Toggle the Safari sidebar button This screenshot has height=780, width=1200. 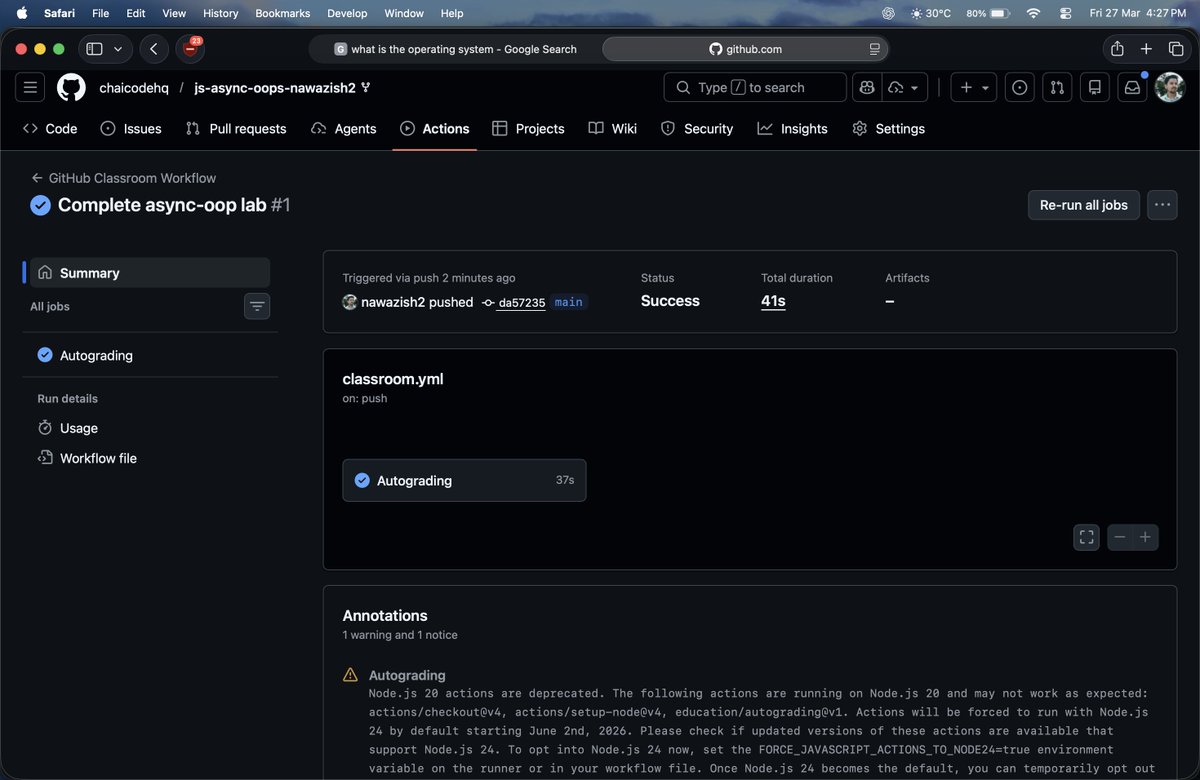(94, 49)
